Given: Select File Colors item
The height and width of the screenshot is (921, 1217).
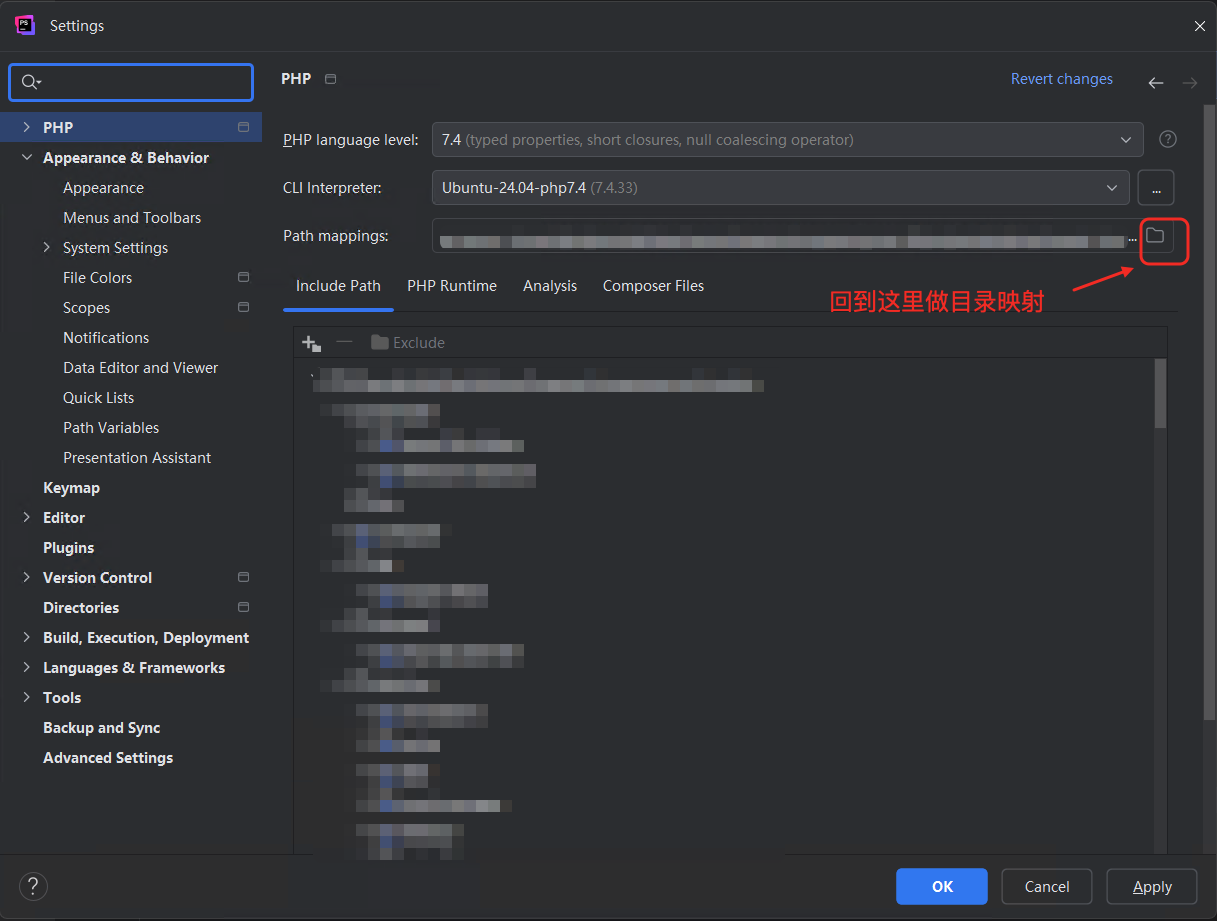Looking at the screenshot, I should coord(97,277).
